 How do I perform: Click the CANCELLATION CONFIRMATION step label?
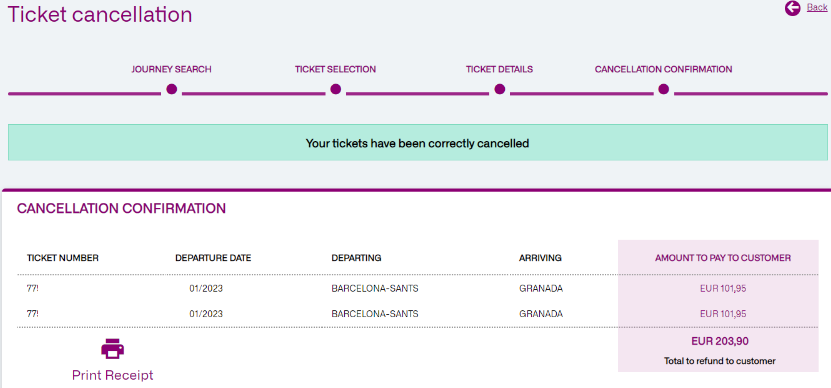(664, 69)
